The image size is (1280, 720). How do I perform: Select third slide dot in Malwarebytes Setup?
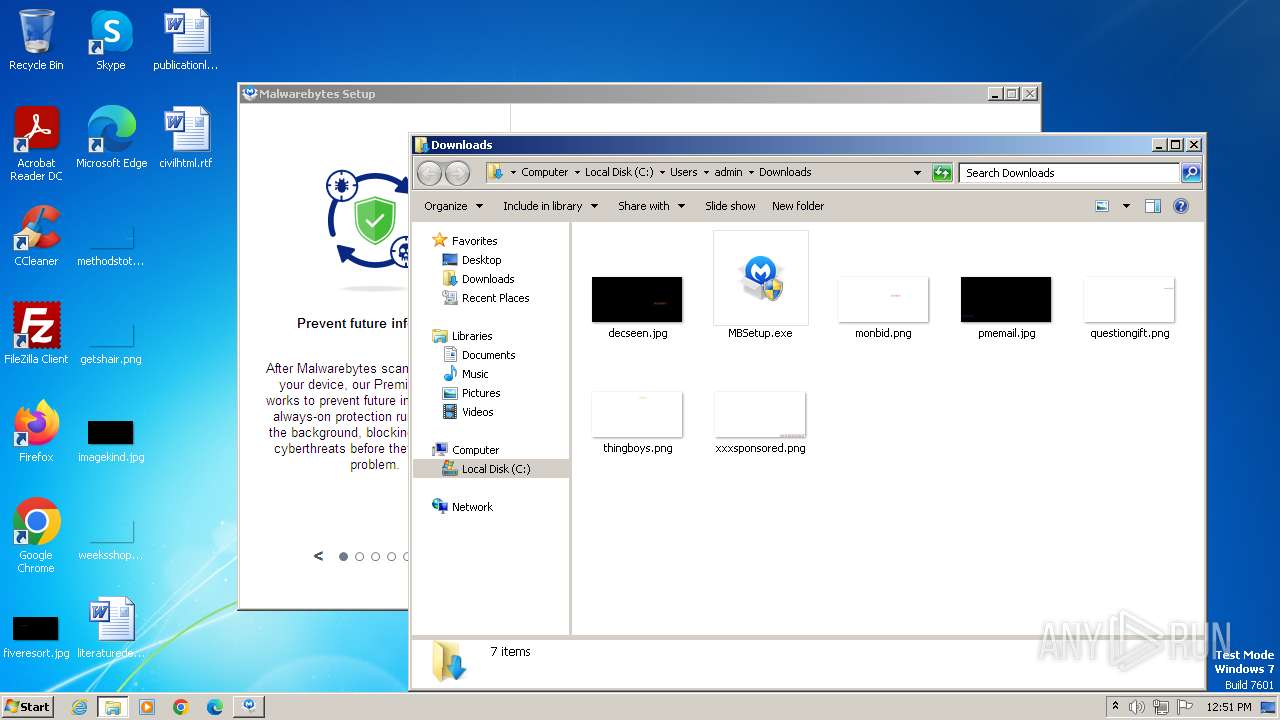[x=376, y=557]
